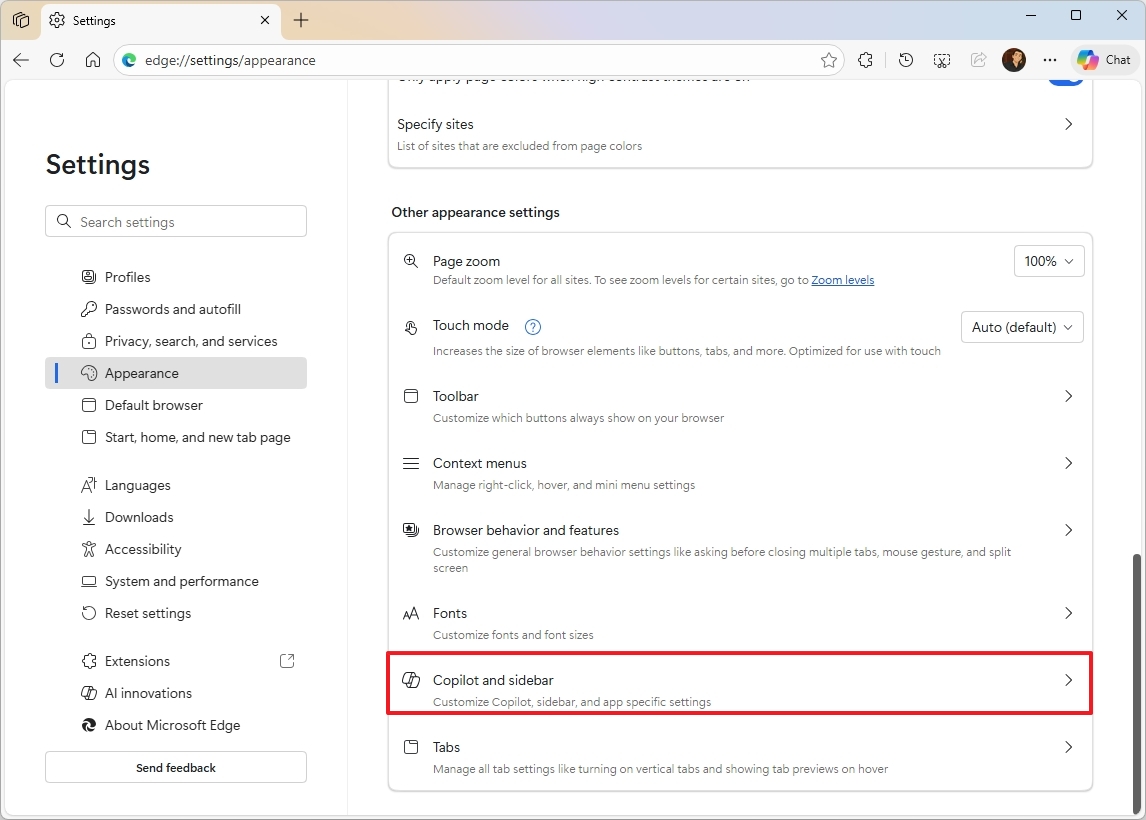1146x820 pixels.
Task: Open Touch mode help tooltip
Action: (x=533, y=326)
